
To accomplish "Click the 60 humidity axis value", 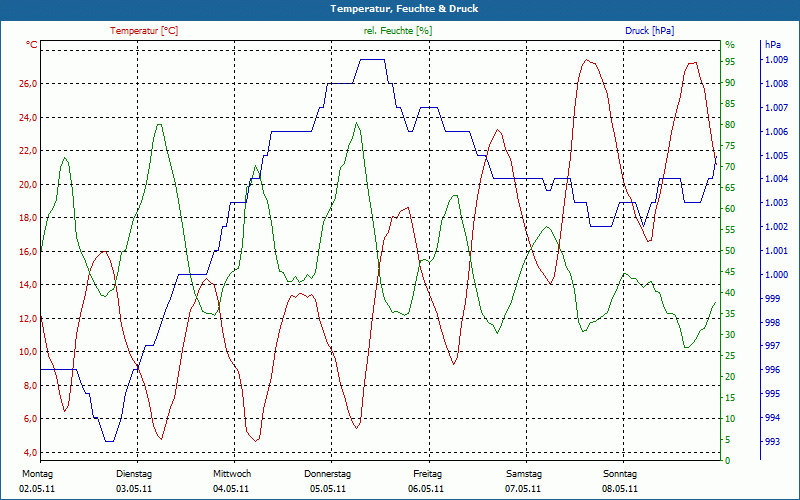I will coord(730,209).
